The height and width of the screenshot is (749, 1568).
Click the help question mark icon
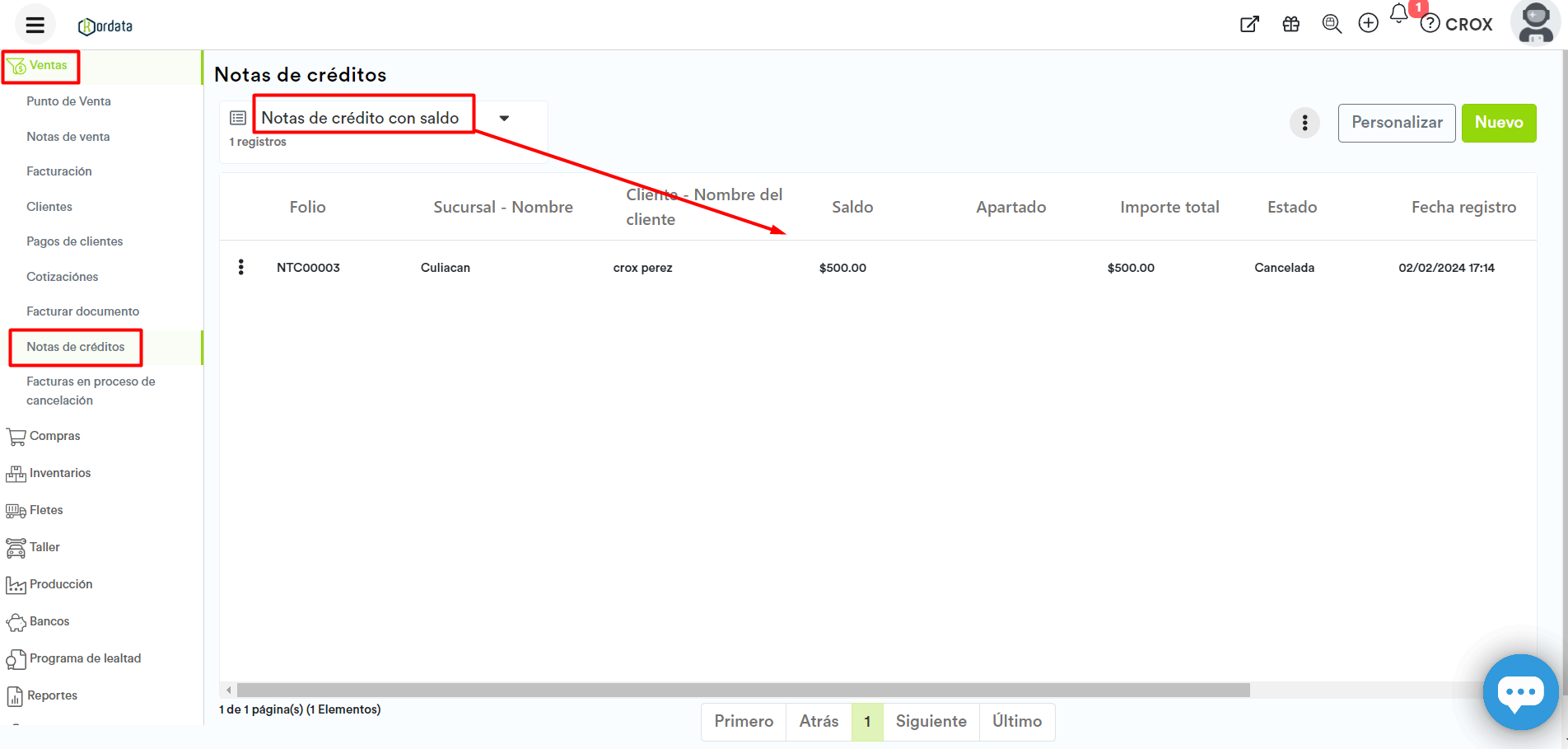click(x=1430, y=24)
